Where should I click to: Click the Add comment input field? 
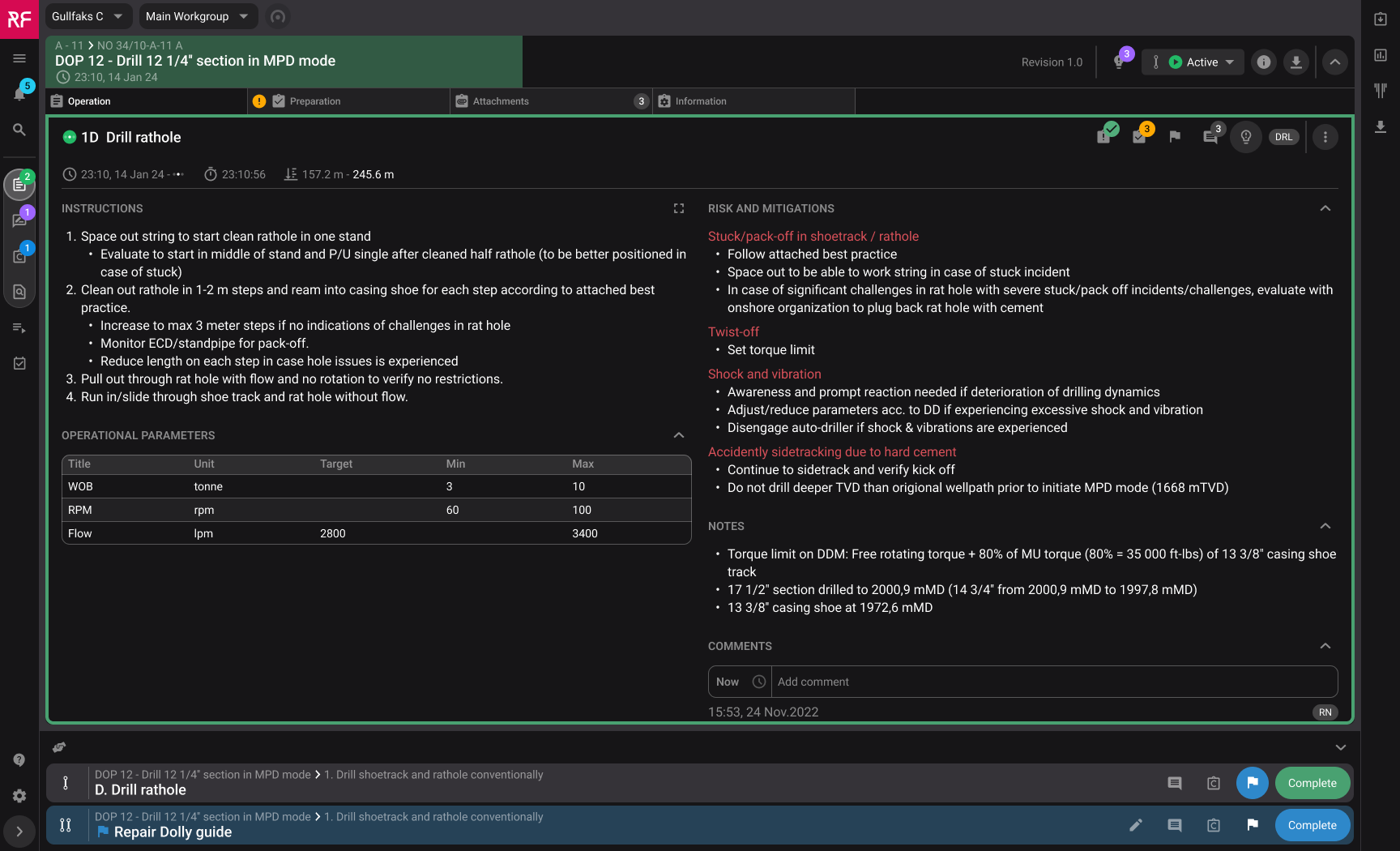1053,682
